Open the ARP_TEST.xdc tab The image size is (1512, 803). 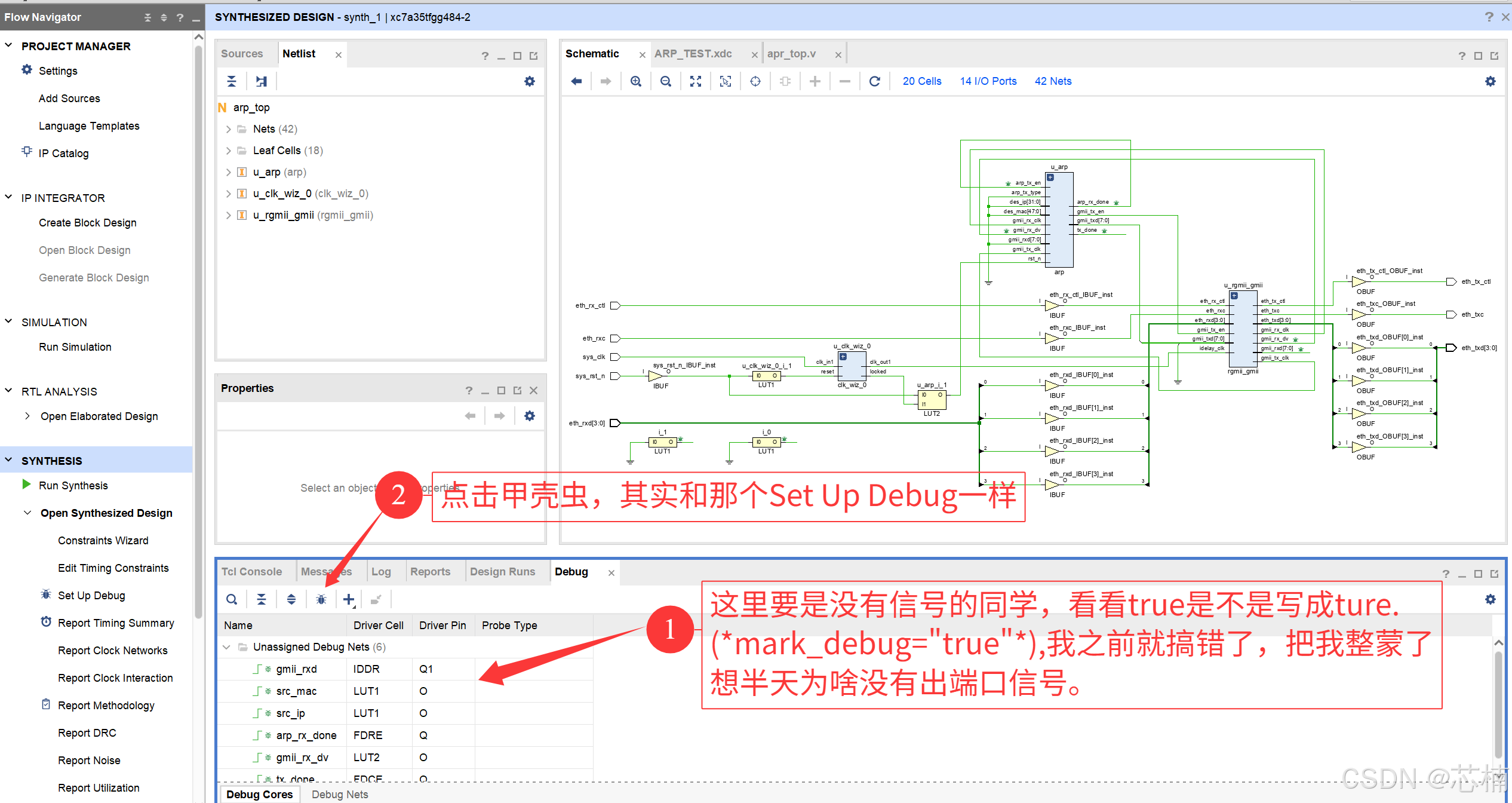(693, 53)
